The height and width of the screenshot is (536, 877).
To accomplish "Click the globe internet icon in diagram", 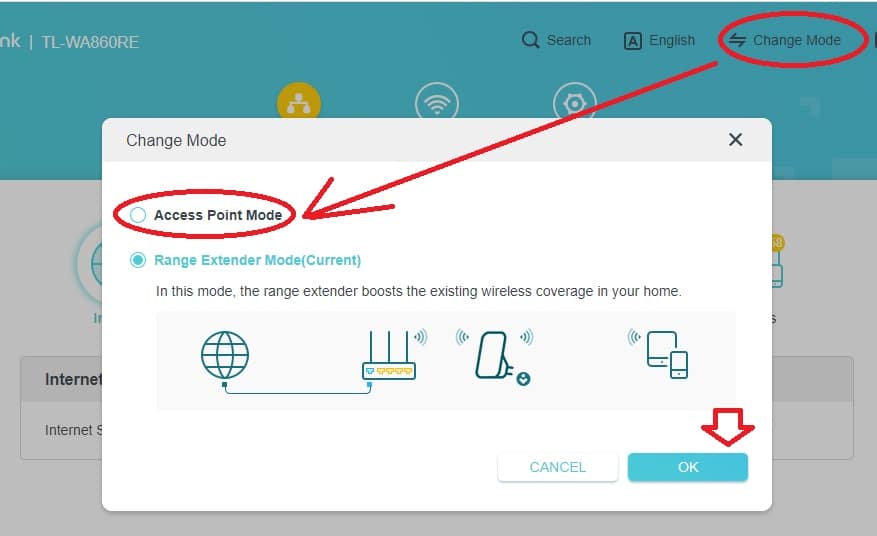I will (225, 355).
